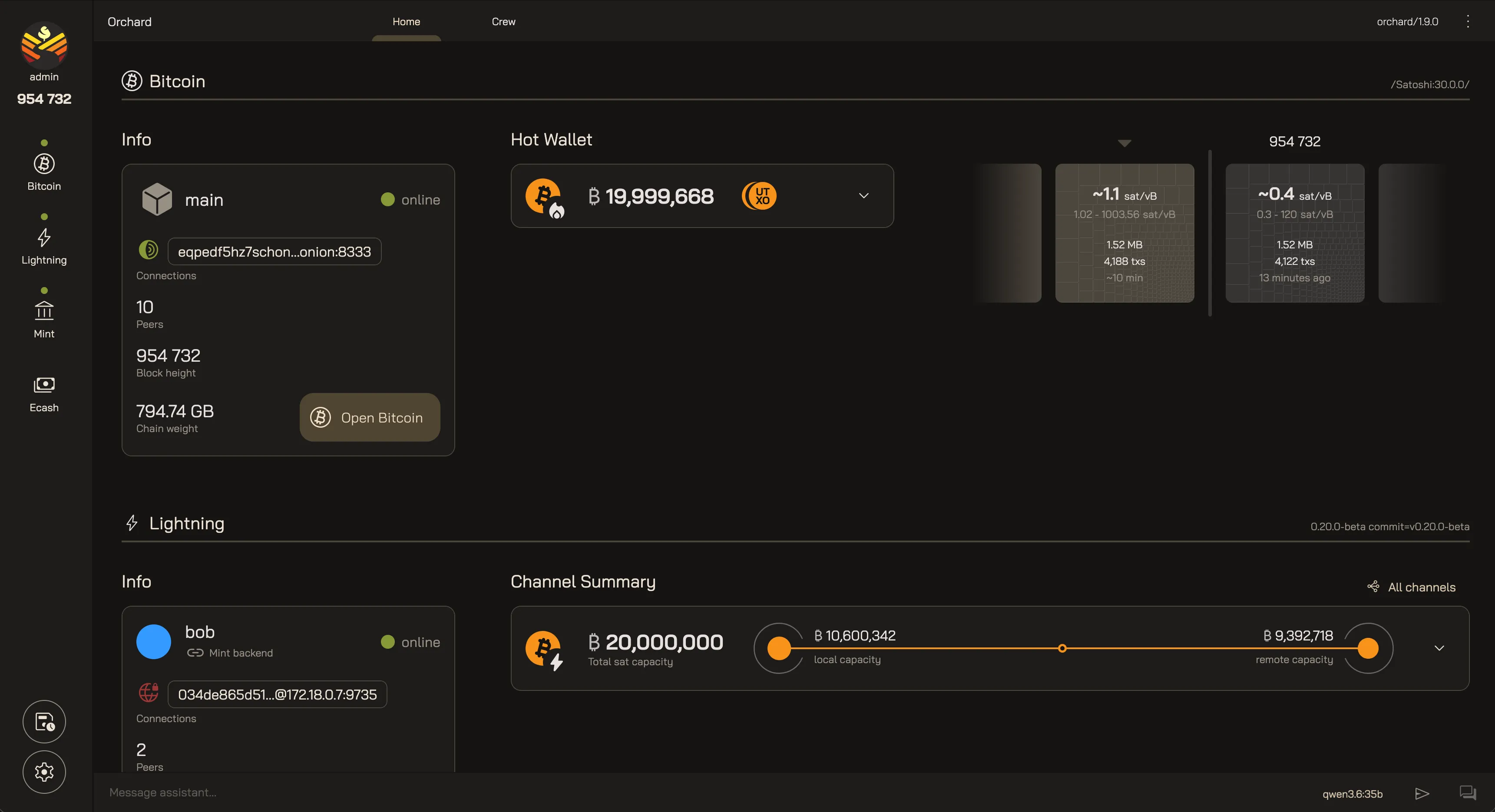This screenshot has width=1495, height=812.
Task: Click the 10 Peers count
Action: [145, 307]
